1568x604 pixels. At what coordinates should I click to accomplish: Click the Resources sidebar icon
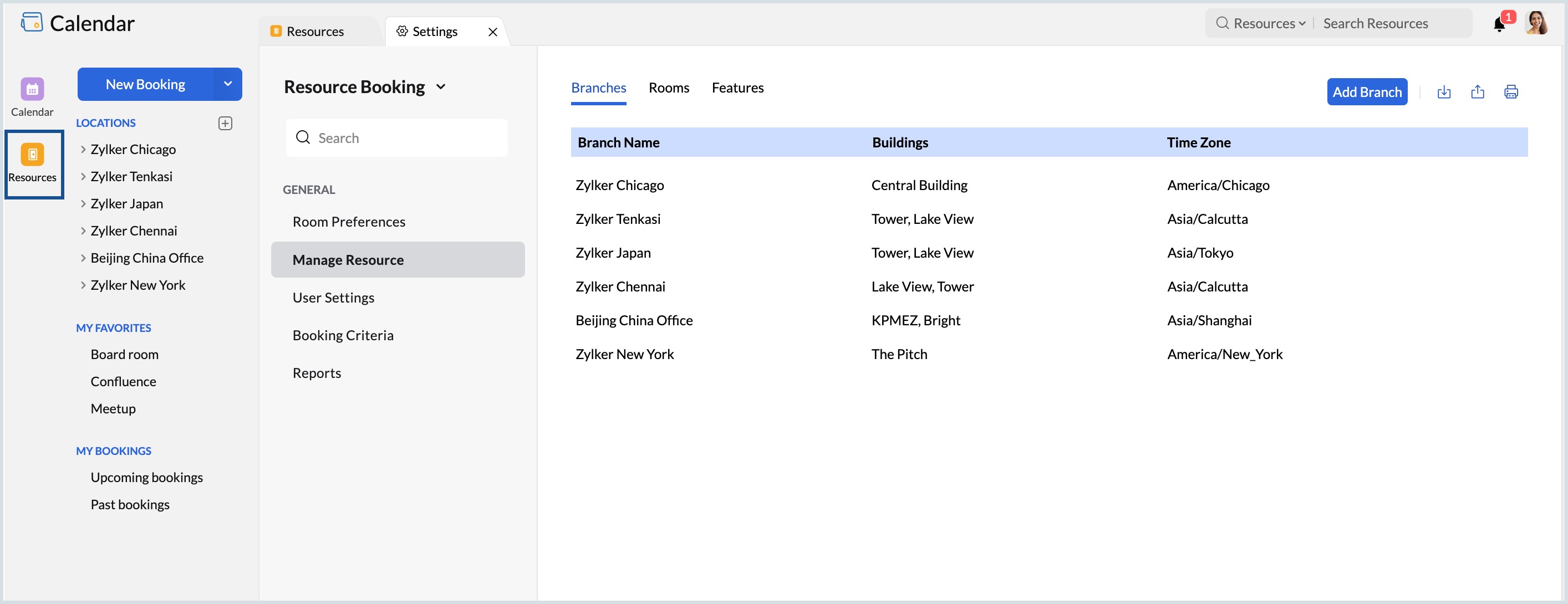coord(32,155)
